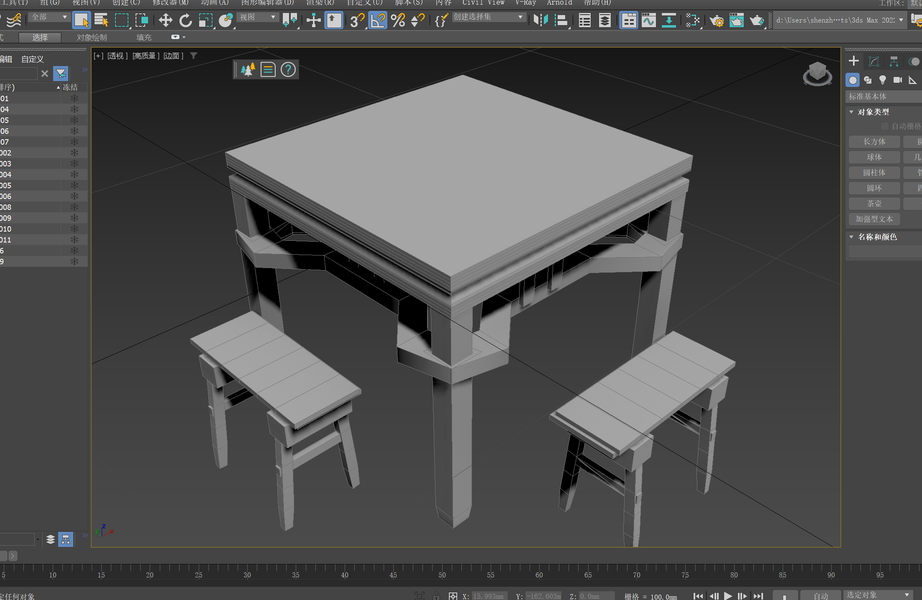Click Select and Manipulate icon
The width and height of the screenshot is (922, 600).
[x=313, y=21]
